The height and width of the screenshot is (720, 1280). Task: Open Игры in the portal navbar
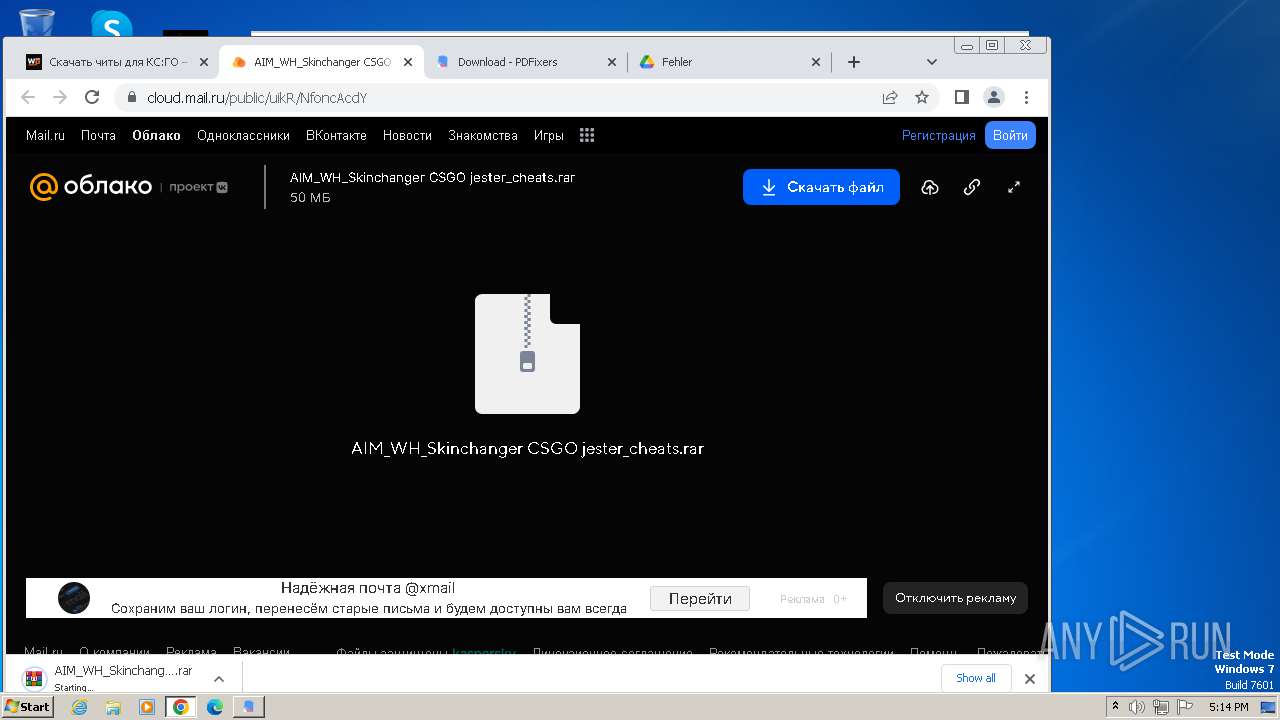[x=548, y=135]
